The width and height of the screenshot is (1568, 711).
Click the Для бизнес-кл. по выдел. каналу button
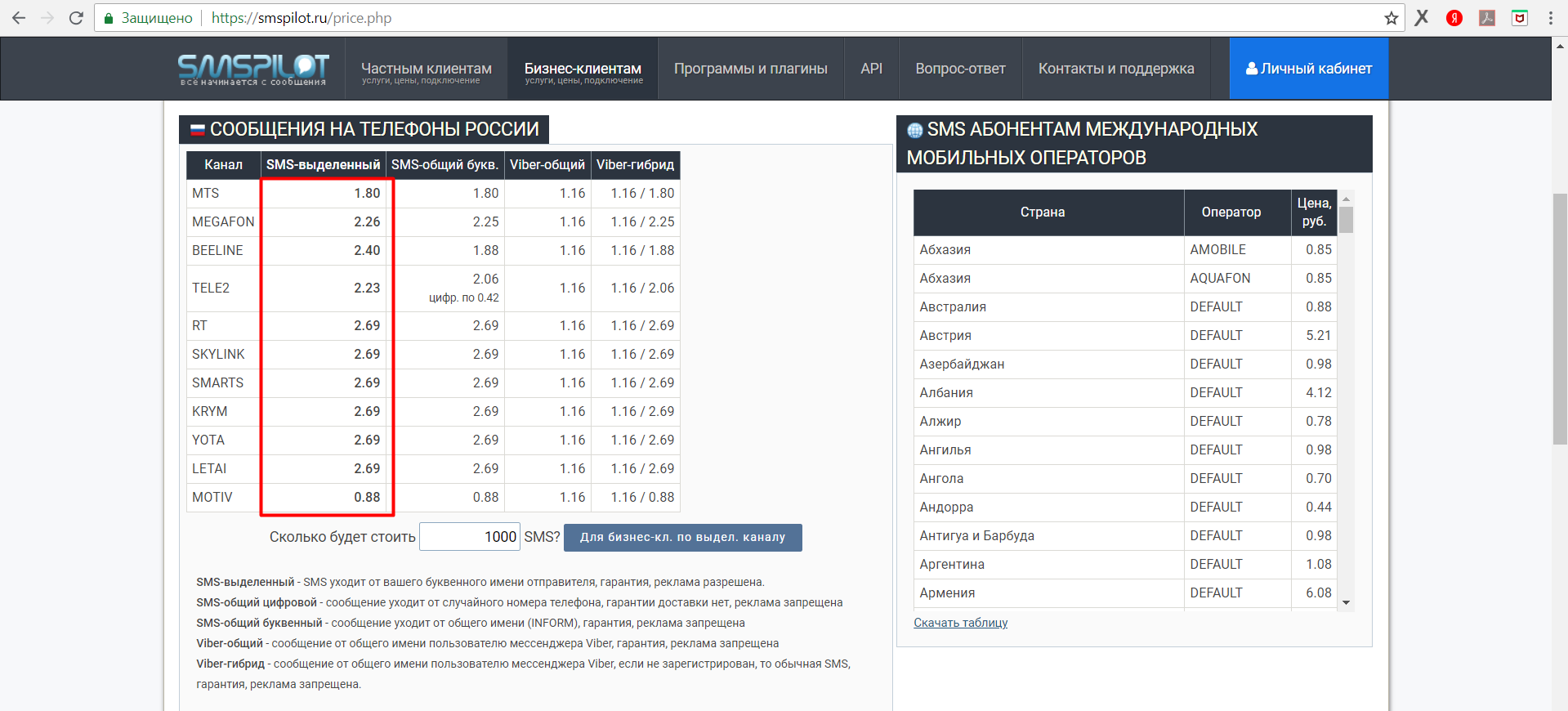pos(683,537)
